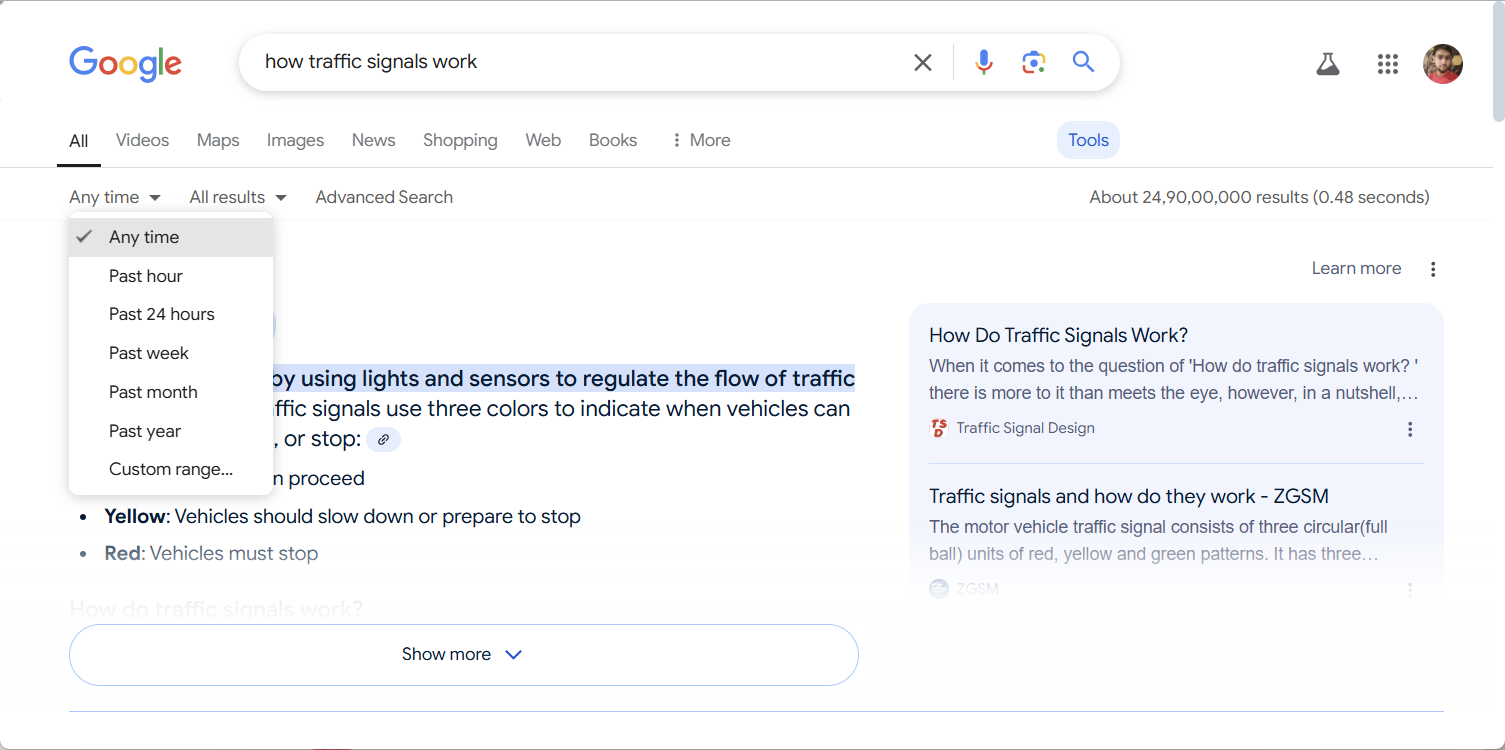Select the checked Any time option
The width and height of the screenshot is (1505, 750).
pyautogui.click(x=171, y=237)
